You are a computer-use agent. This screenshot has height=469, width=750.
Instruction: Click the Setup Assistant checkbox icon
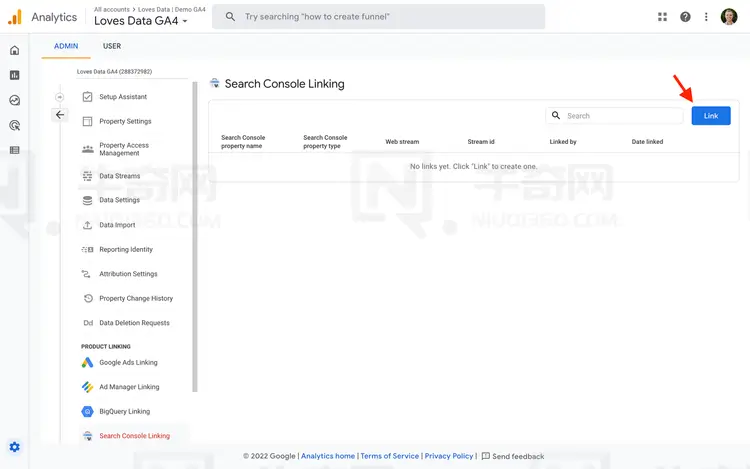coord(88,97)
